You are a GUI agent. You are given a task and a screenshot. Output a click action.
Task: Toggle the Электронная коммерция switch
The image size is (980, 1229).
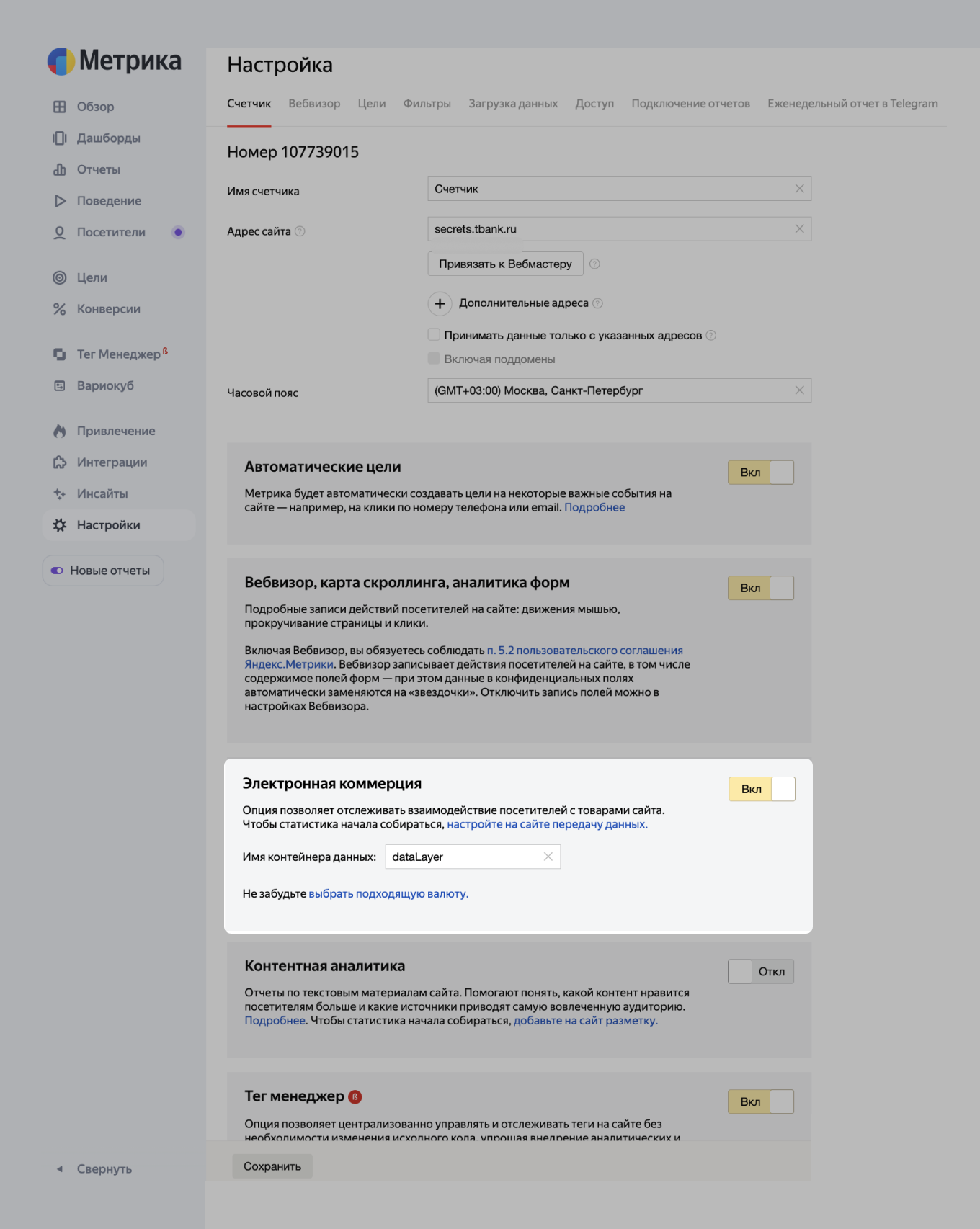[x=762, y=789]
